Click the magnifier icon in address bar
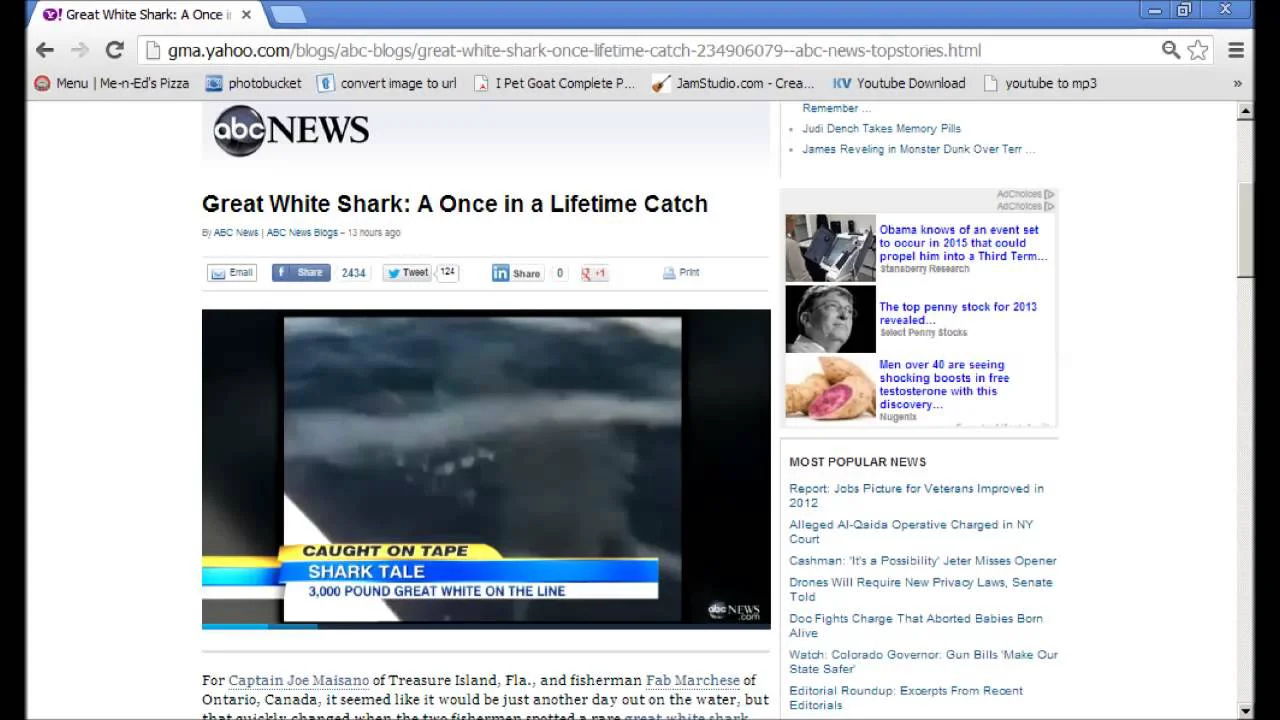Image resolution: width=1280 pixels, height=720 pixels. tap(1170, 50)
